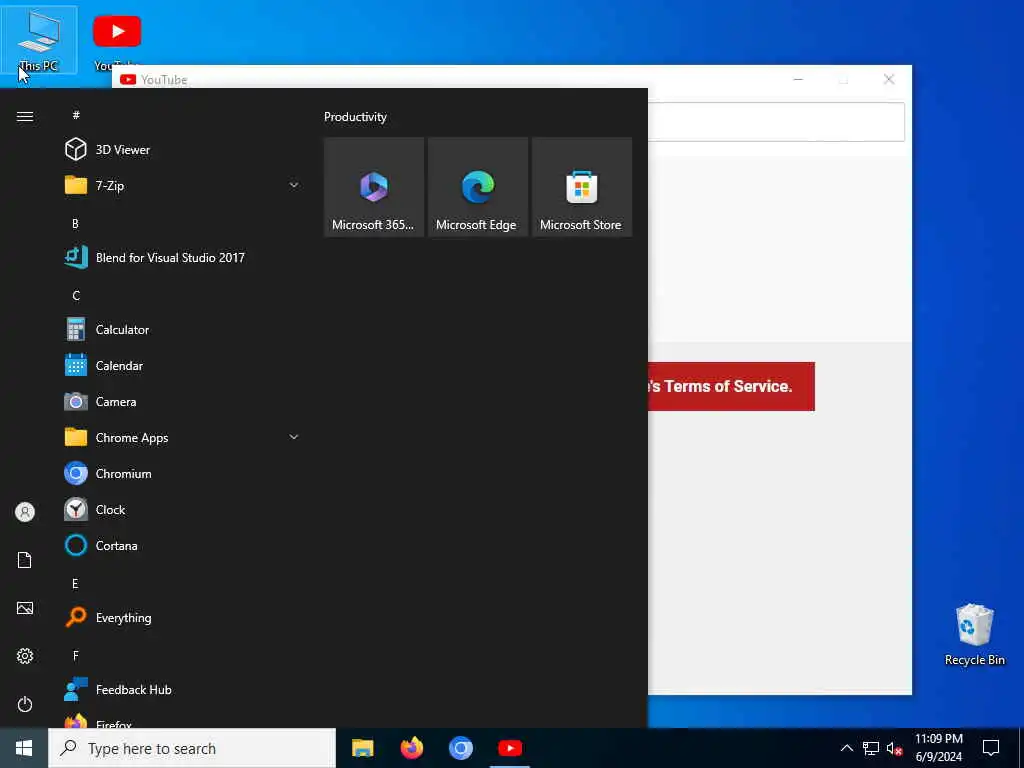Expand the Chrome Apps folder chevron
1024x768 pixels.
[294, 437]
